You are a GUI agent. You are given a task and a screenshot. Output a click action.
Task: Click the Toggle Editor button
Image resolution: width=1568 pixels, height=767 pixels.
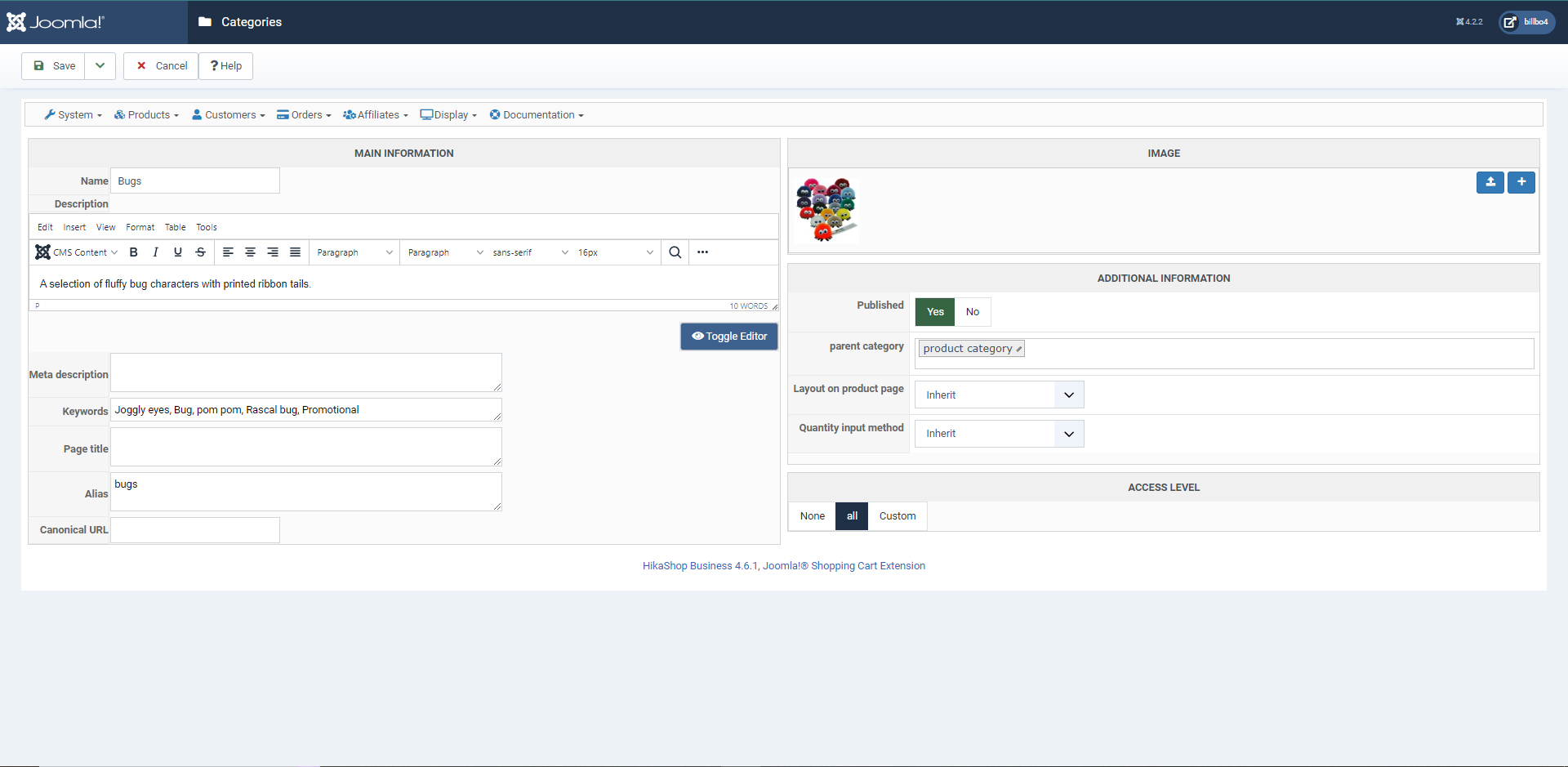[x=729, y=337]
